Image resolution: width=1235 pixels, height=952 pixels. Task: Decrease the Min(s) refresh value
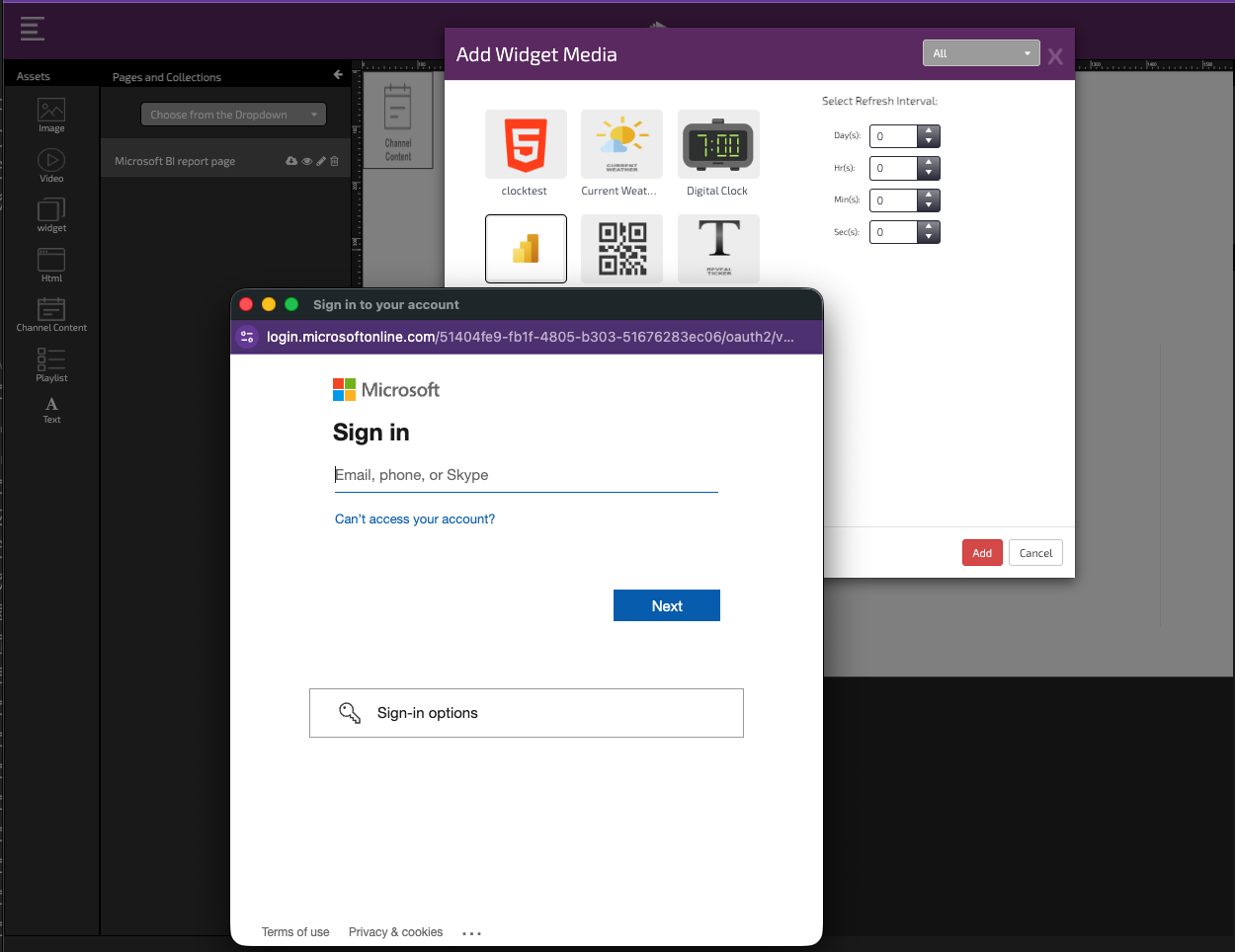(x=929, y=206)
